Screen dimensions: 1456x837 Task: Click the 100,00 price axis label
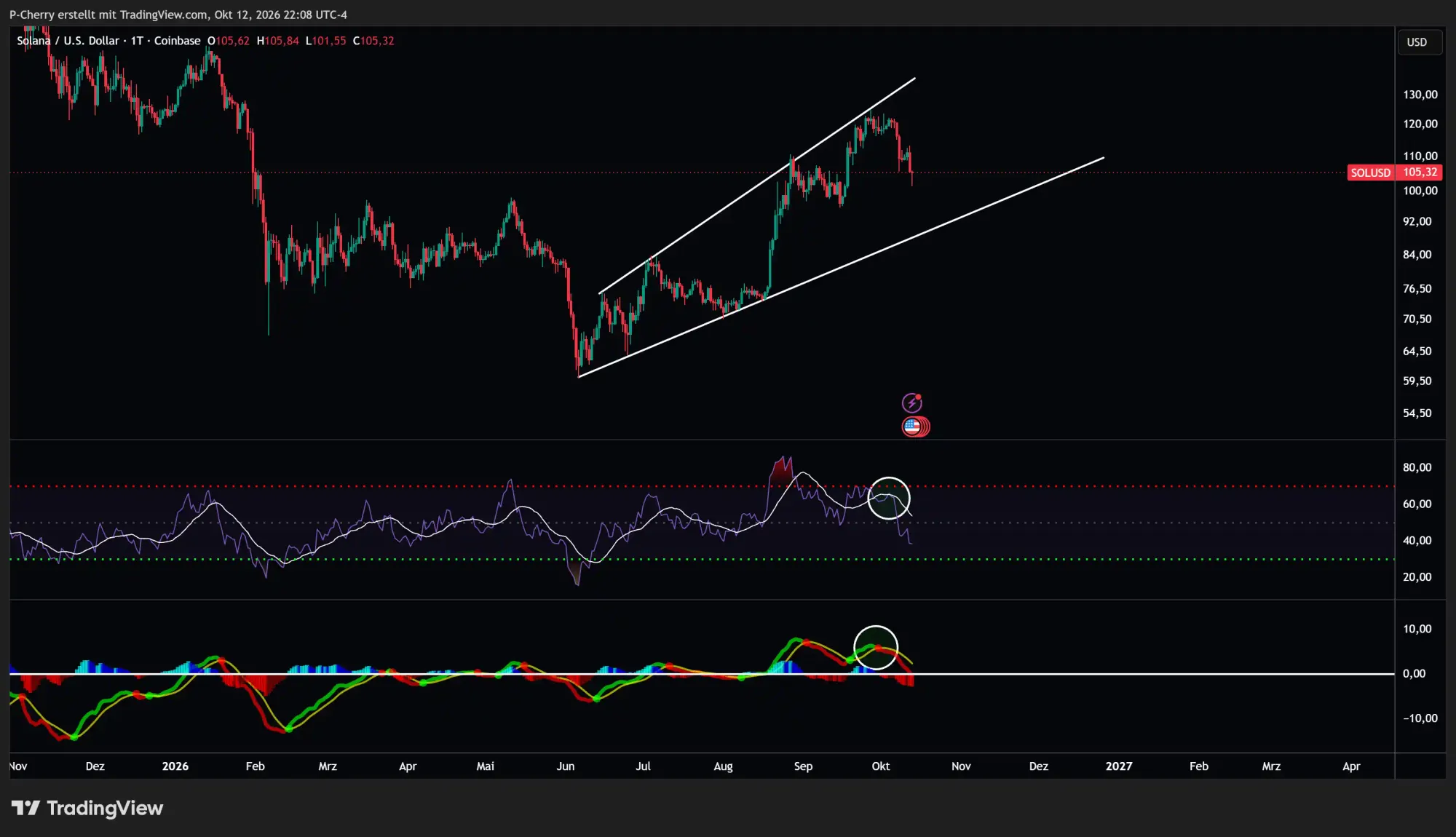[1420, 191]
